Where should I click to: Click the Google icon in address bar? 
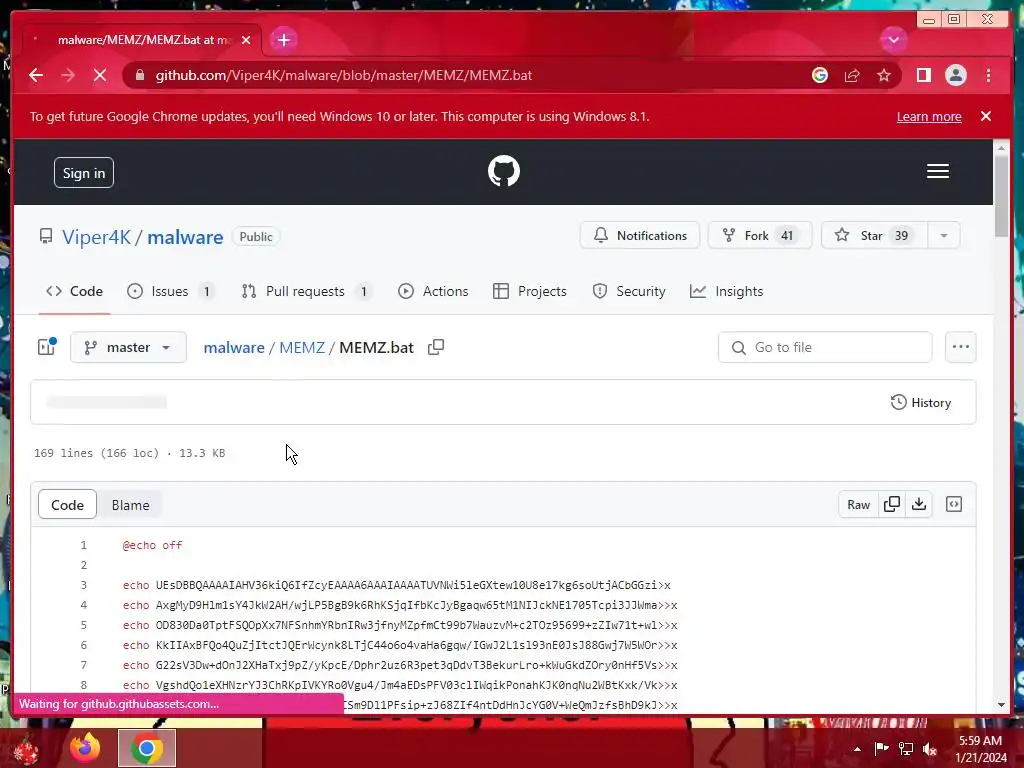[x=820, y=75]
